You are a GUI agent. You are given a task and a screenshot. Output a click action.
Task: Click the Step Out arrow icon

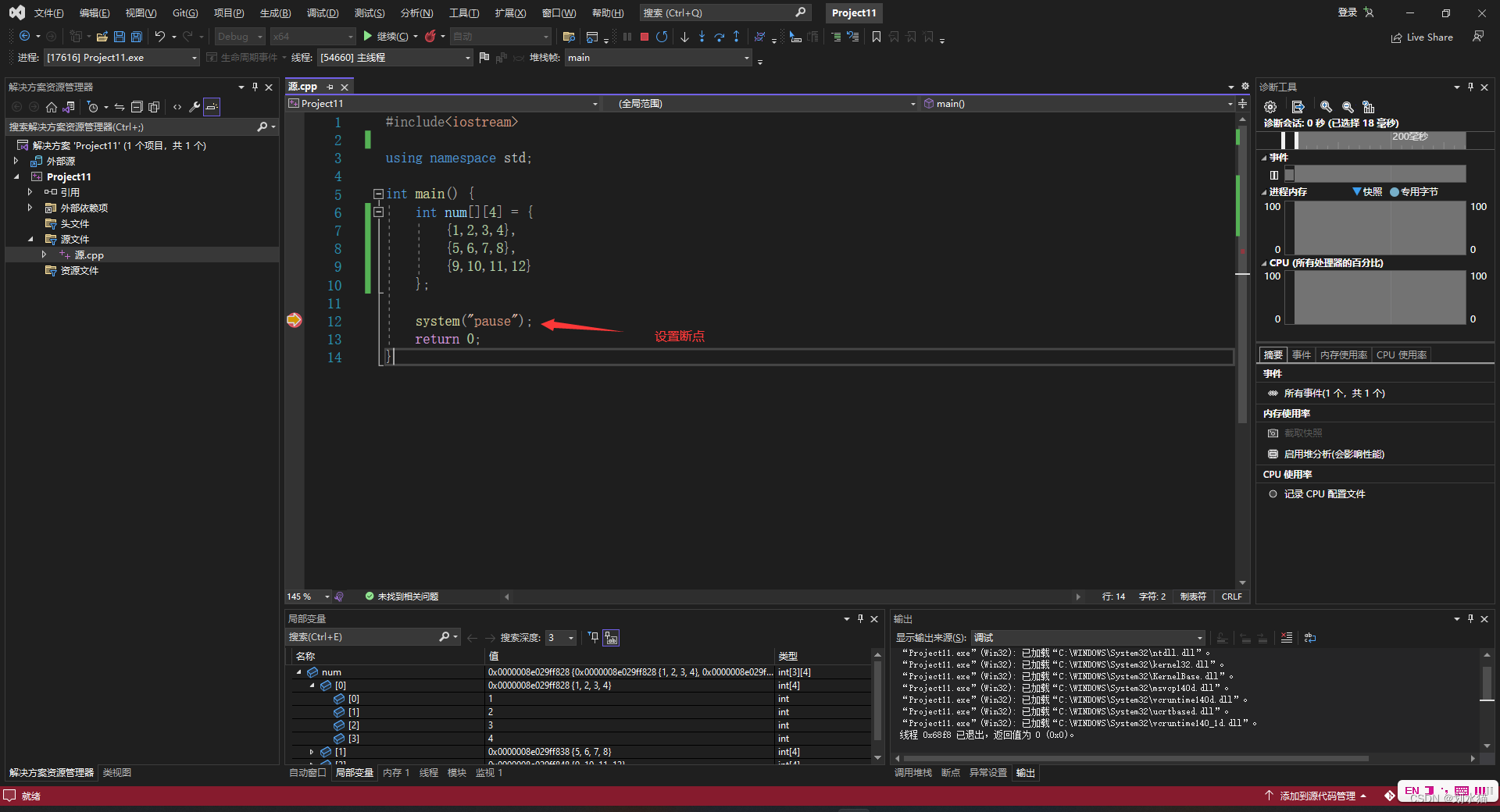pyautogui.click(x=736, y=37)
